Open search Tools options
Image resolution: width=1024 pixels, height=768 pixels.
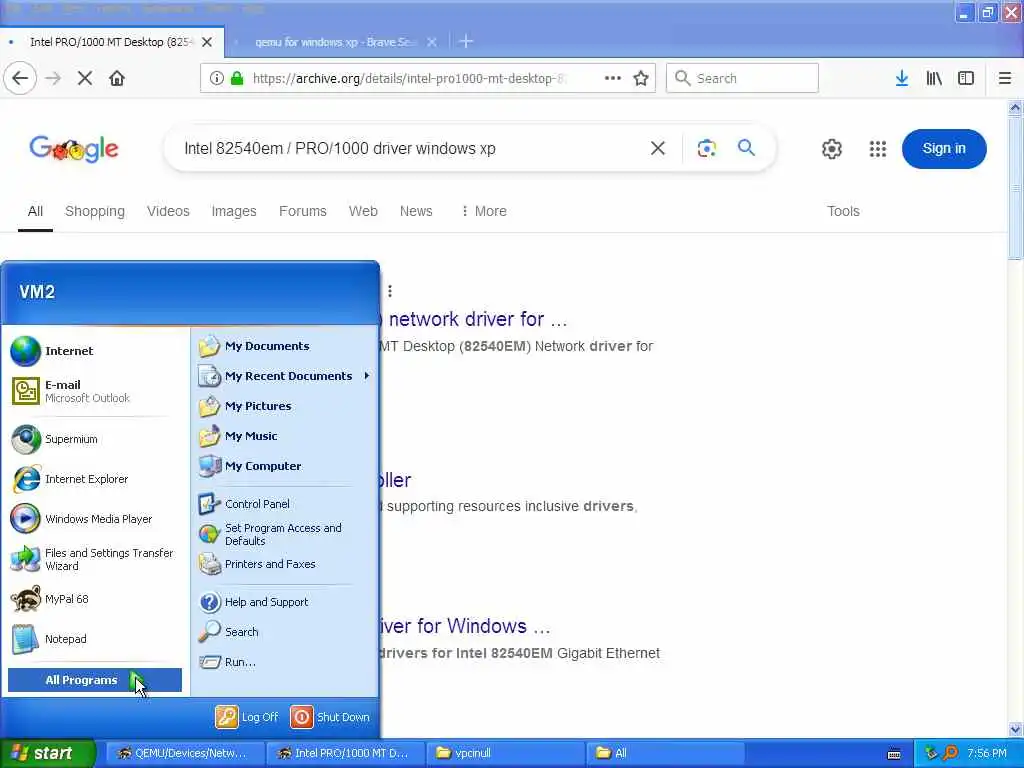pos(843,211)
